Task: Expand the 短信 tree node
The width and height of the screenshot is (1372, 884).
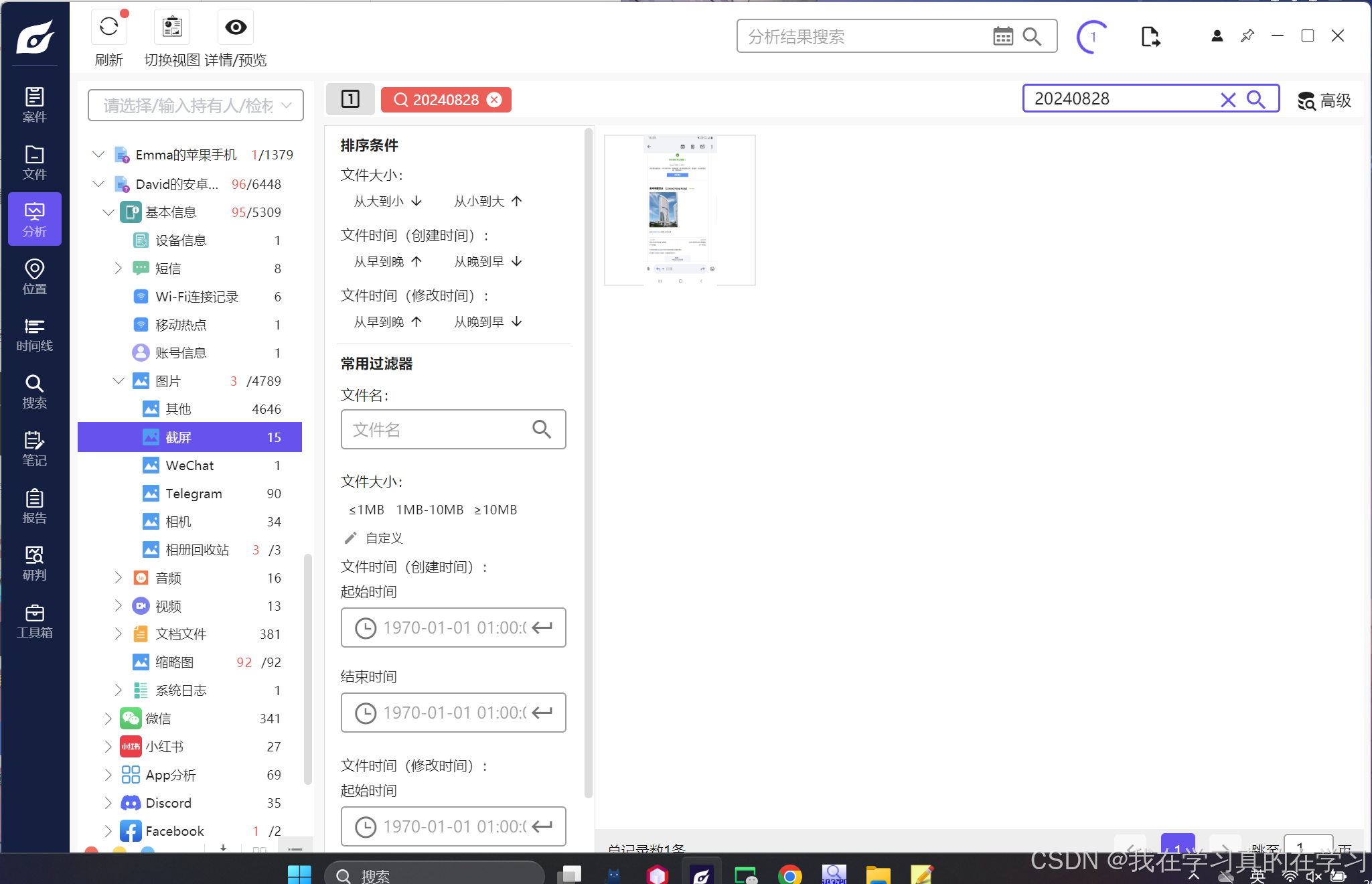Action: (119, 268)
